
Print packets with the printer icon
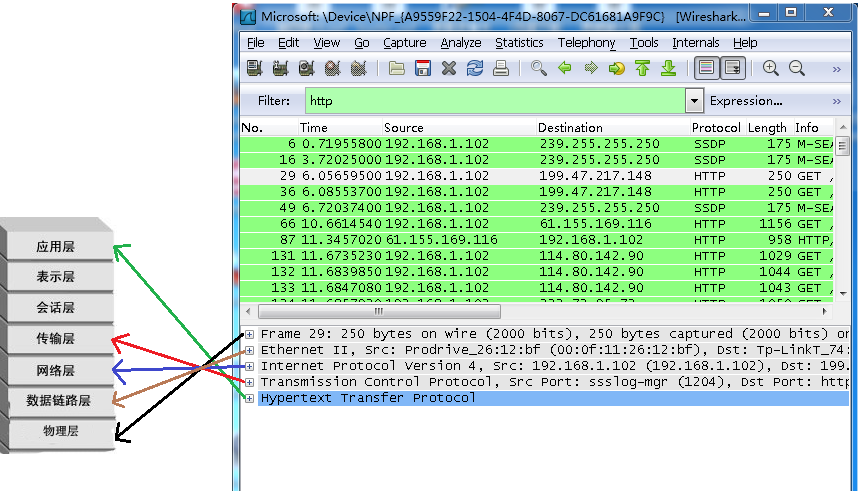(501, 68)
